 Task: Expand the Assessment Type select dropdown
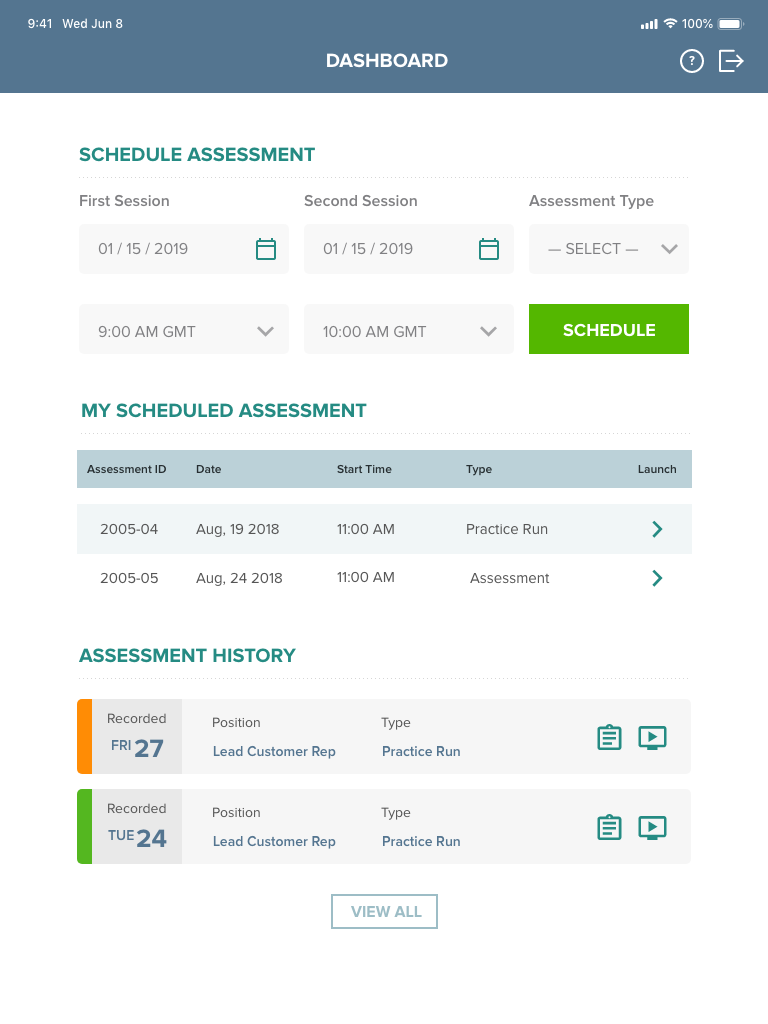coord(608,249)
